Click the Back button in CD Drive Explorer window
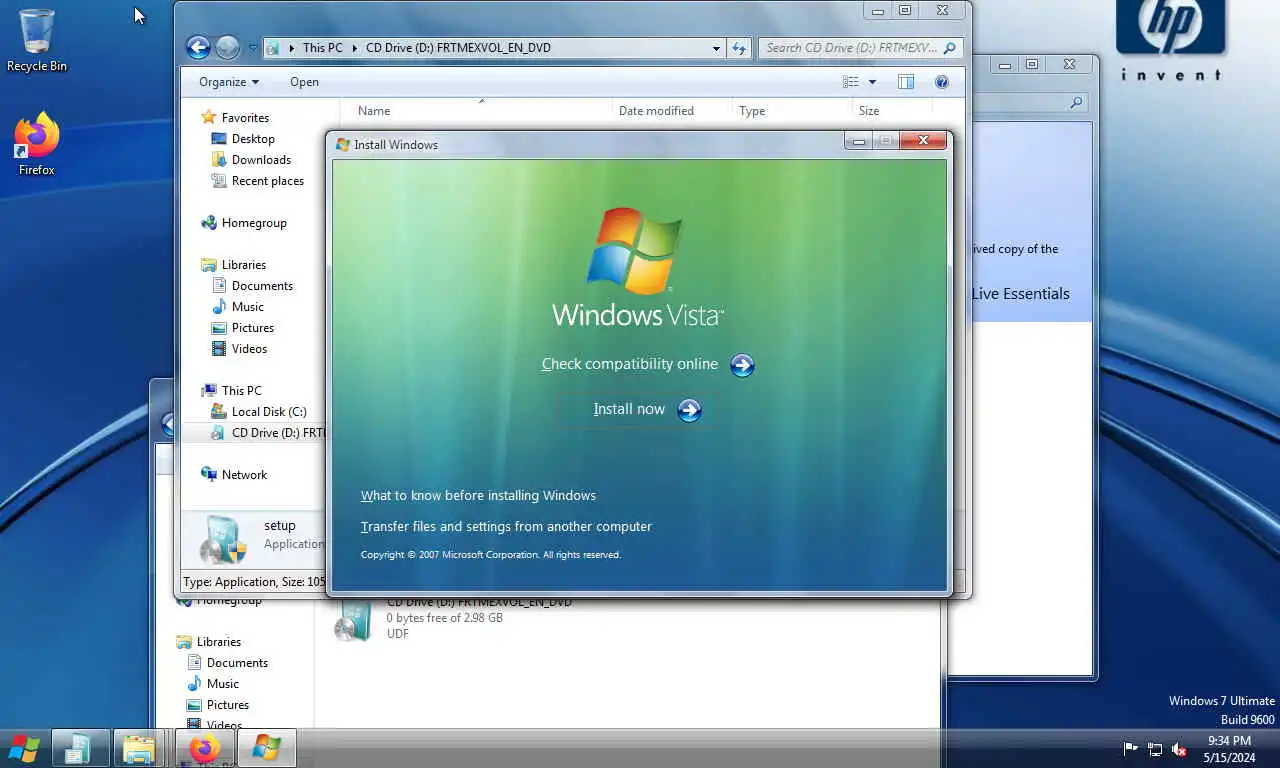Screen dimensions: 1280x768 point(198,47)
